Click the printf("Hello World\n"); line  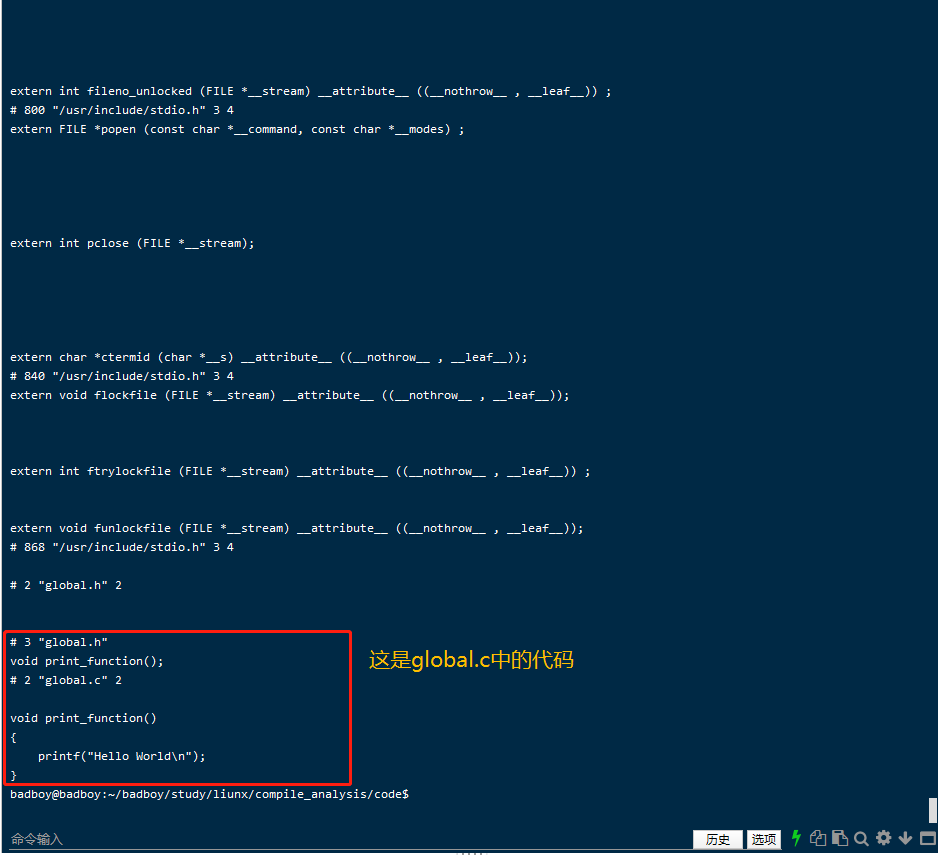tap(121, 756)
